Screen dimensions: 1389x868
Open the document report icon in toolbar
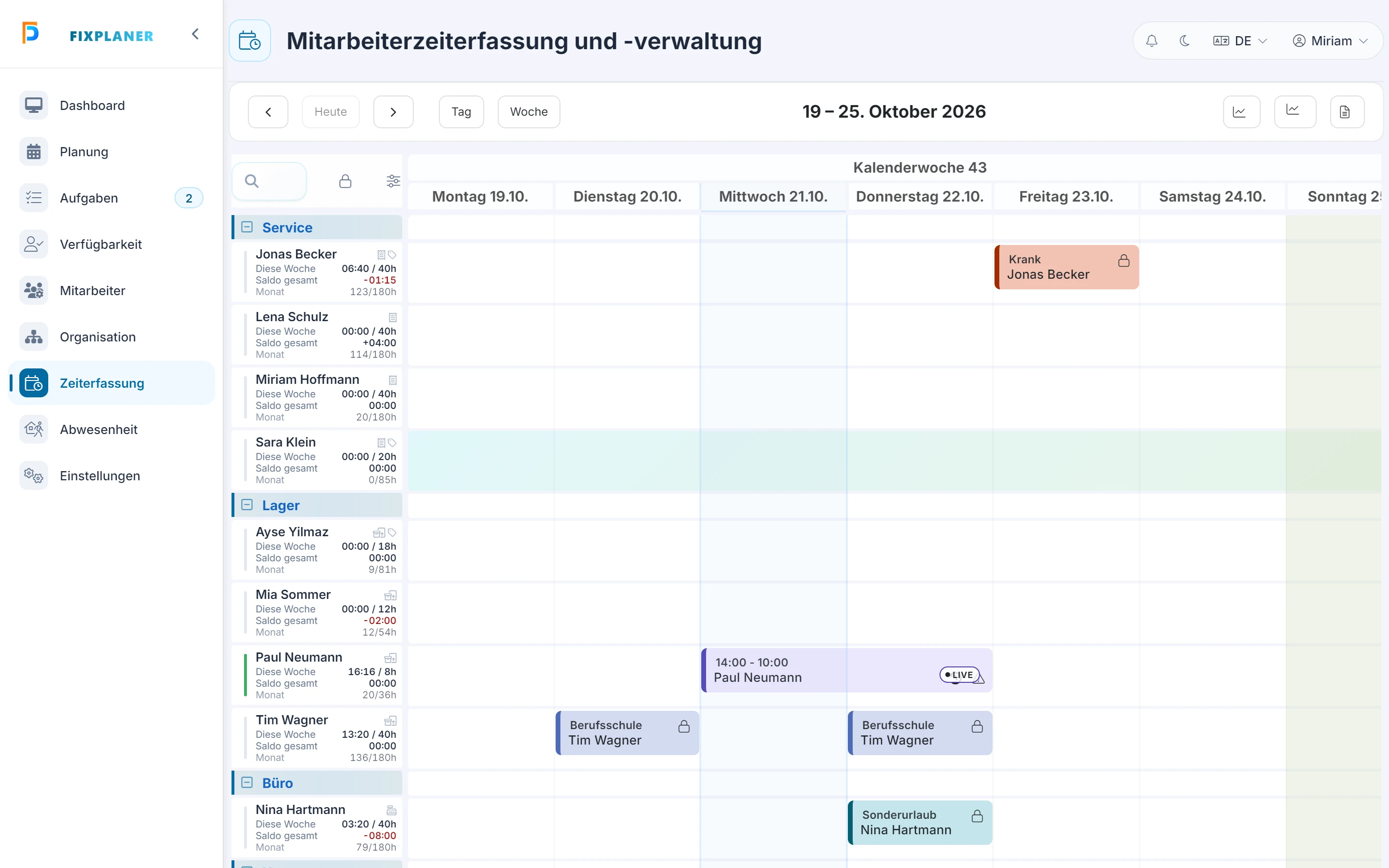(x=1347, y=112)
